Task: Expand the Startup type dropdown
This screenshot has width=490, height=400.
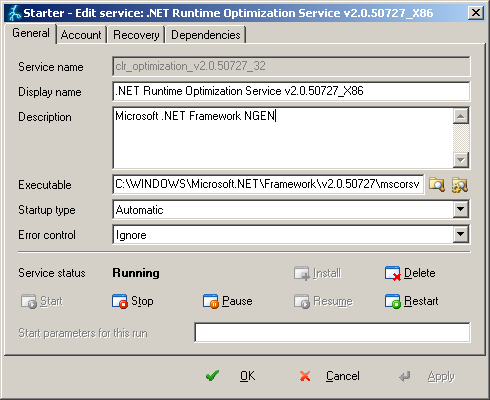Action: 461,209
